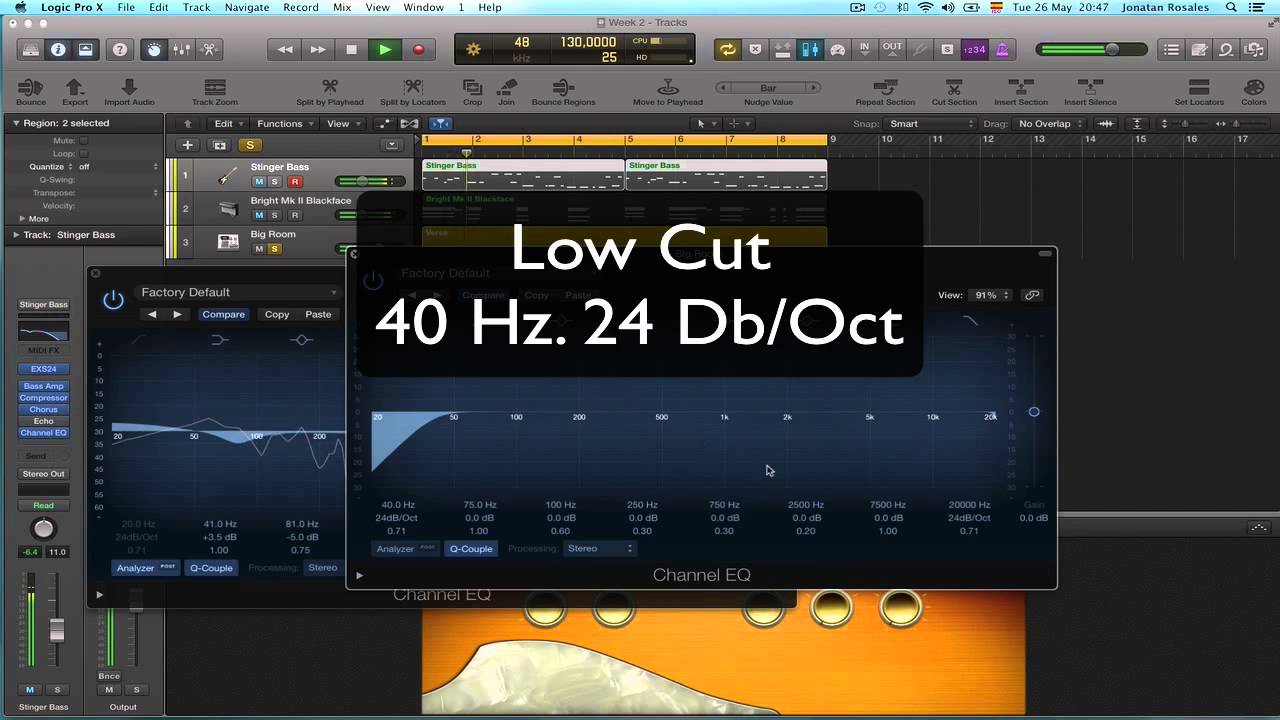
Task: Click the Rewind transport button
Action: coord(285,50)
